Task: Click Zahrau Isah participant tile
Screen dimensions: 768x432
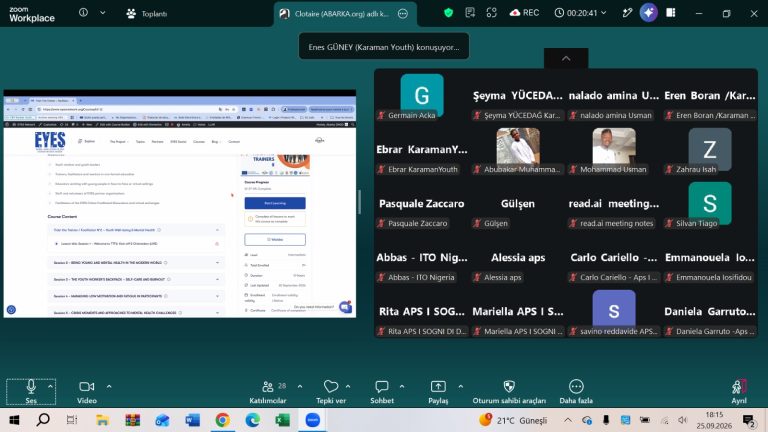Action: point(710,150)
